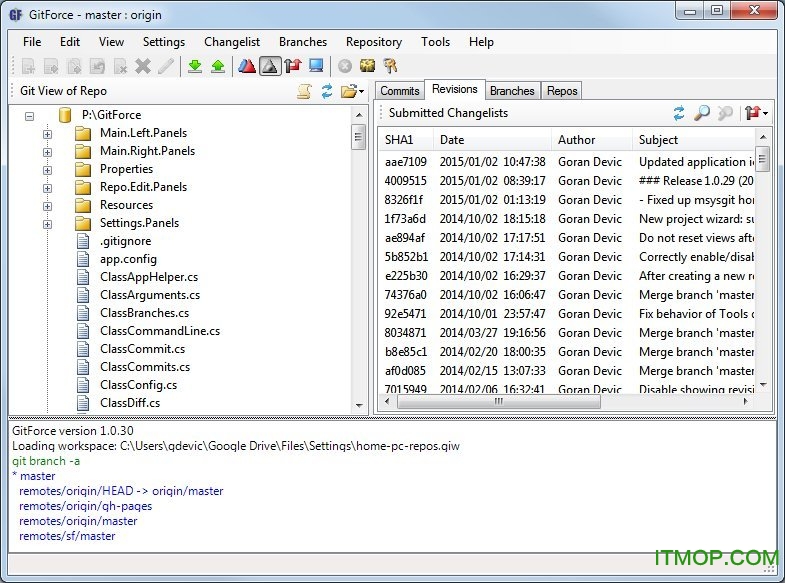Select revision aae7109 row
Viewport: 785px width, 583px height.
tap(566, 162)
